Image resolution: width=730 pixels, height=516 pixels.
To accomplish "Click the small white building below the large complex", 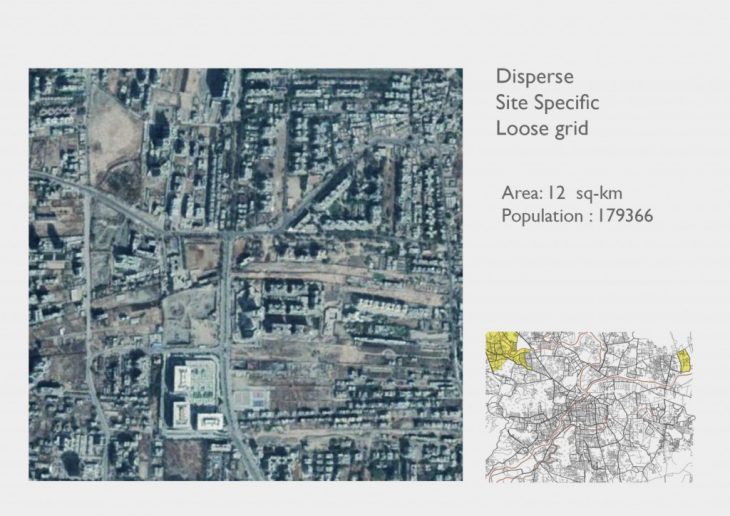I will coord(207,421).
